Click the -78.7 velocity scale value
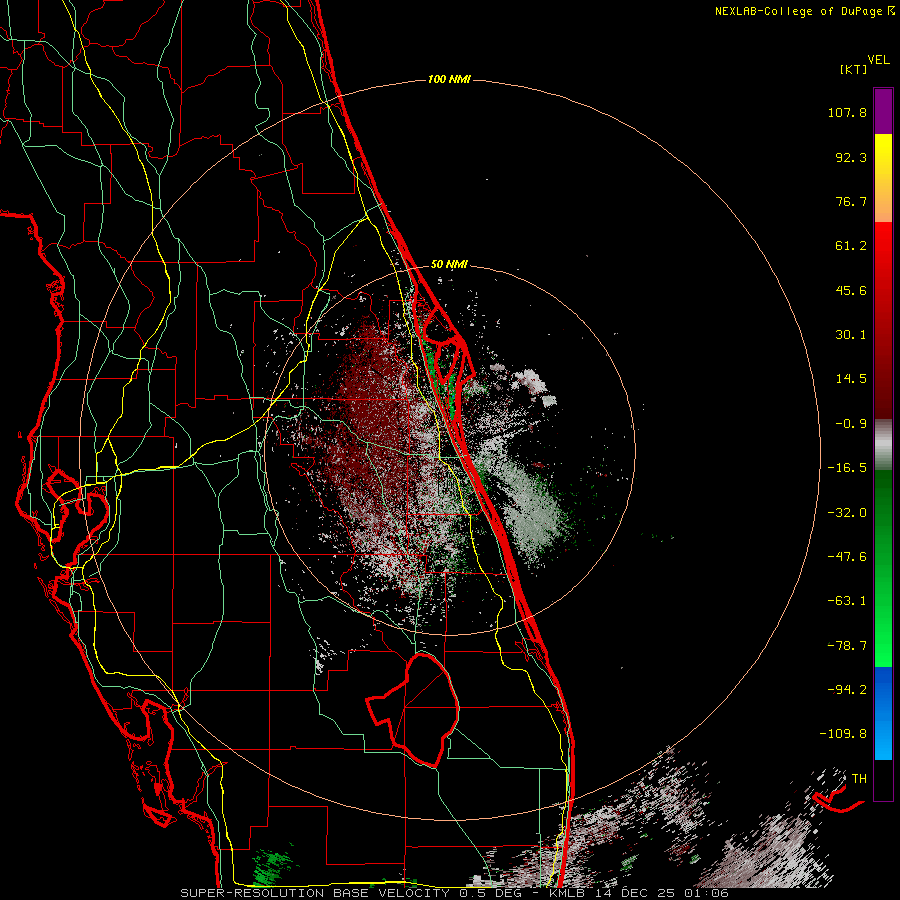The image size is (900, 900). [847, 646]
